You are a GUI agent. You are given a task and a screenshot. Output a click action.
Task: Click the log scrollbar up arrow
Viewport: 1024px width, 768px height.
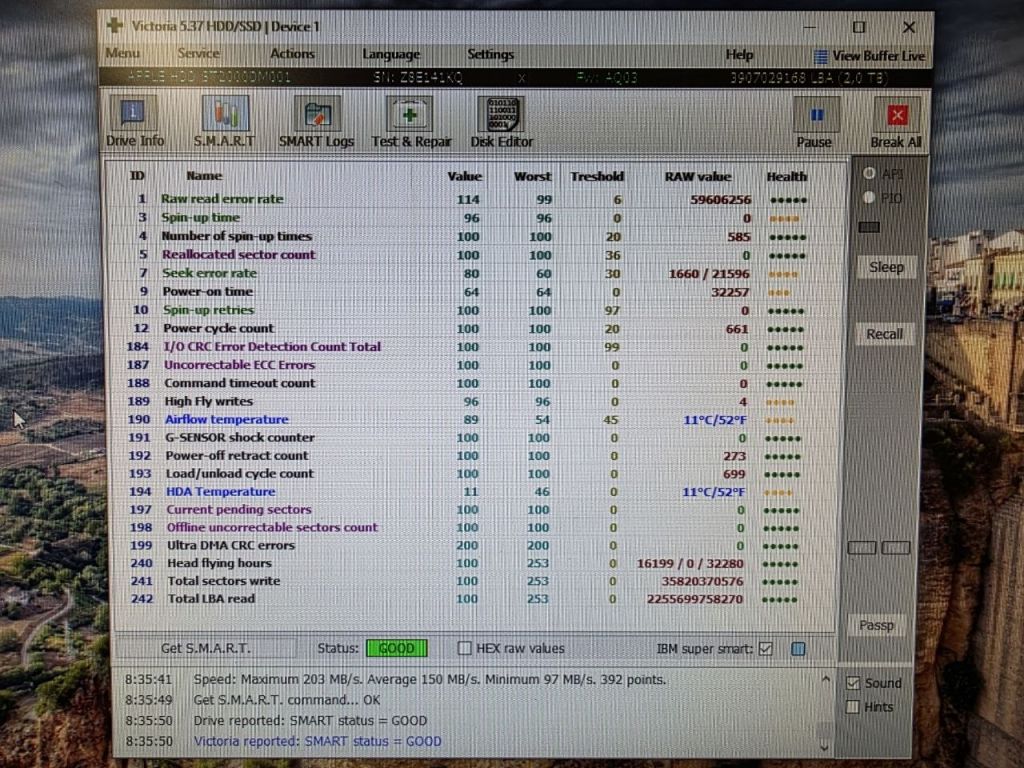click(825, 680)
